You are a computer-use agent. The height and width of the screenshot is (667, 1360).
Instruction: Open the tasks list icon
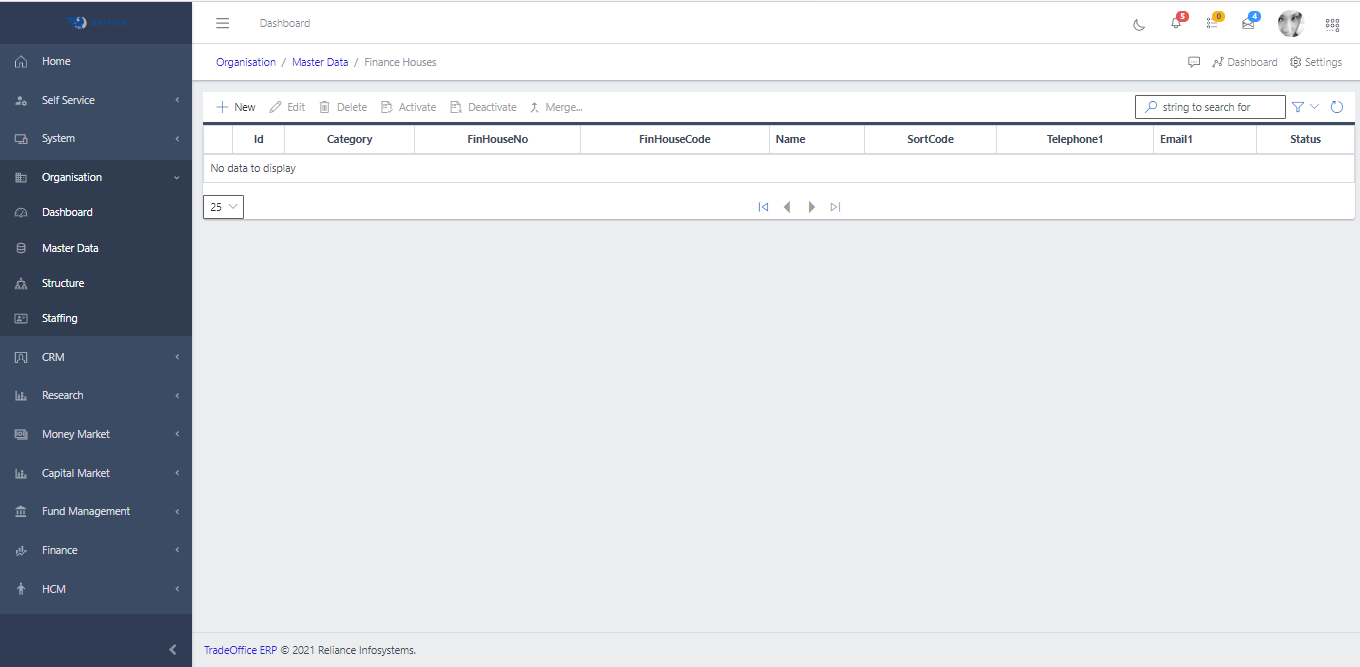coord(1212,23)
